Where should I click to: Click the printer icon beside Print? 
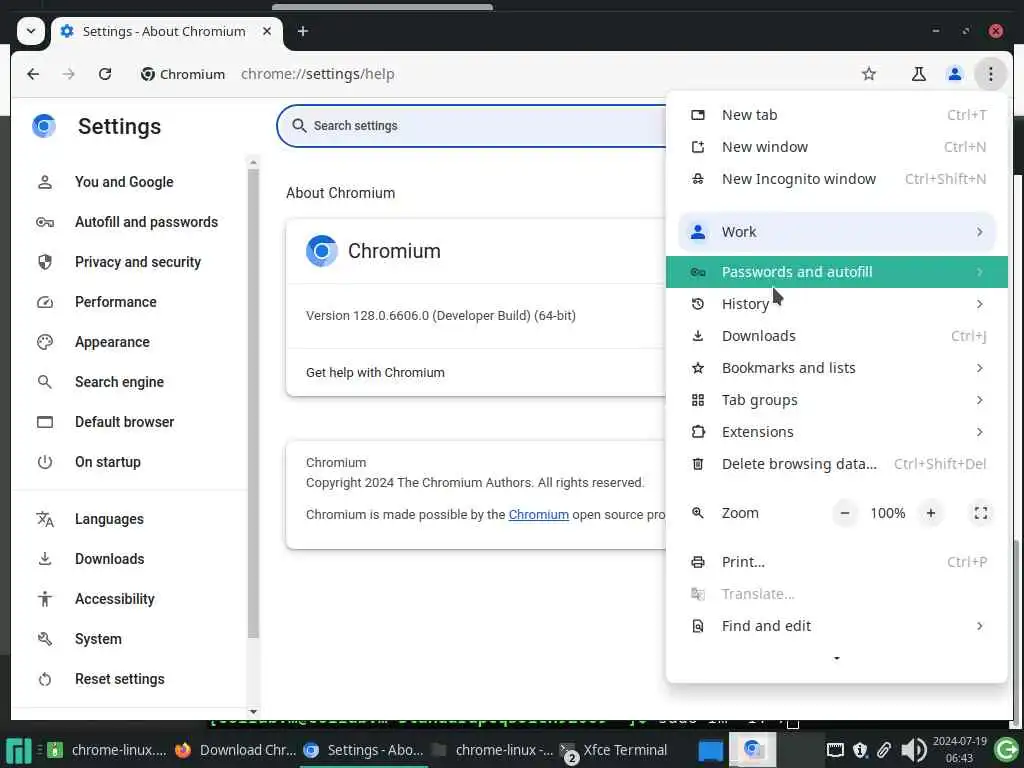[697, 562]
